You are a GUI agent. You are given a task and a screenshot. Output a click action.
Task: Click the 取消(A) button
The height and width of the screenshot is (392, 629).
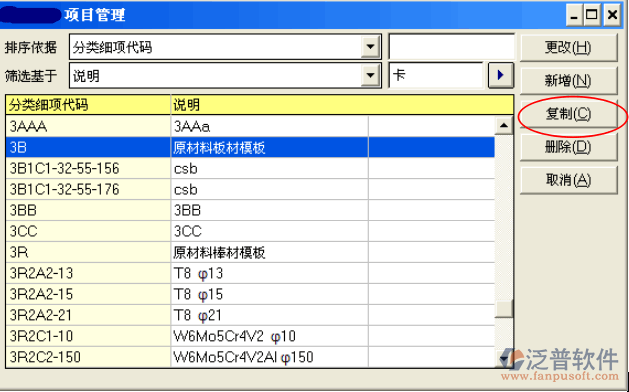pyautogui.click(x=568, y=180)
